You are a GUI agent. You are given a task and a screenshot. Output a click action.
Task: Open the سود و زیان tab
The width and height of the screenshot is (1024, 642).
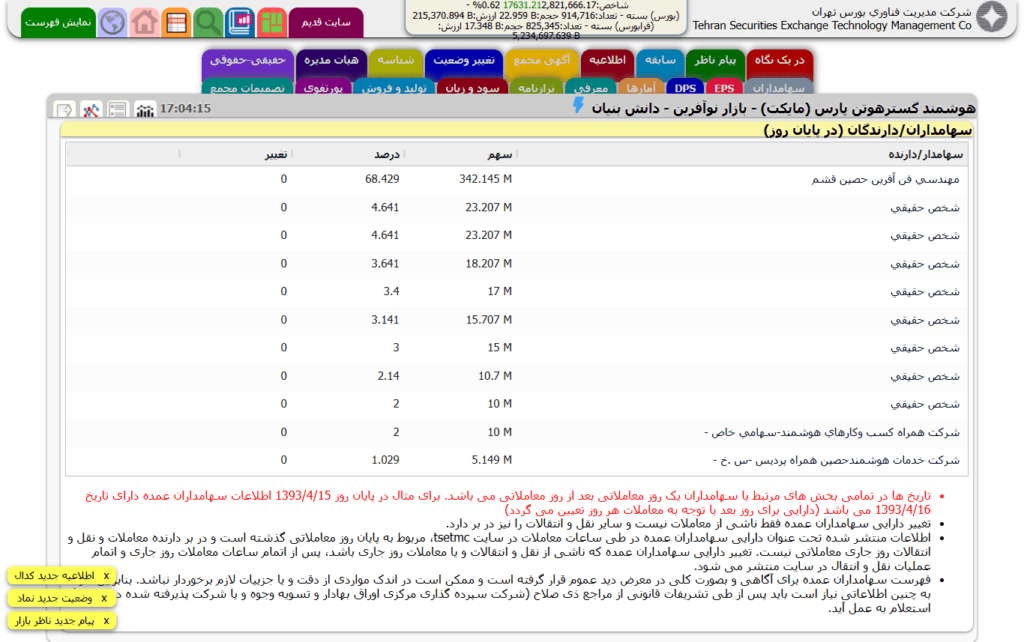[472, 88]
